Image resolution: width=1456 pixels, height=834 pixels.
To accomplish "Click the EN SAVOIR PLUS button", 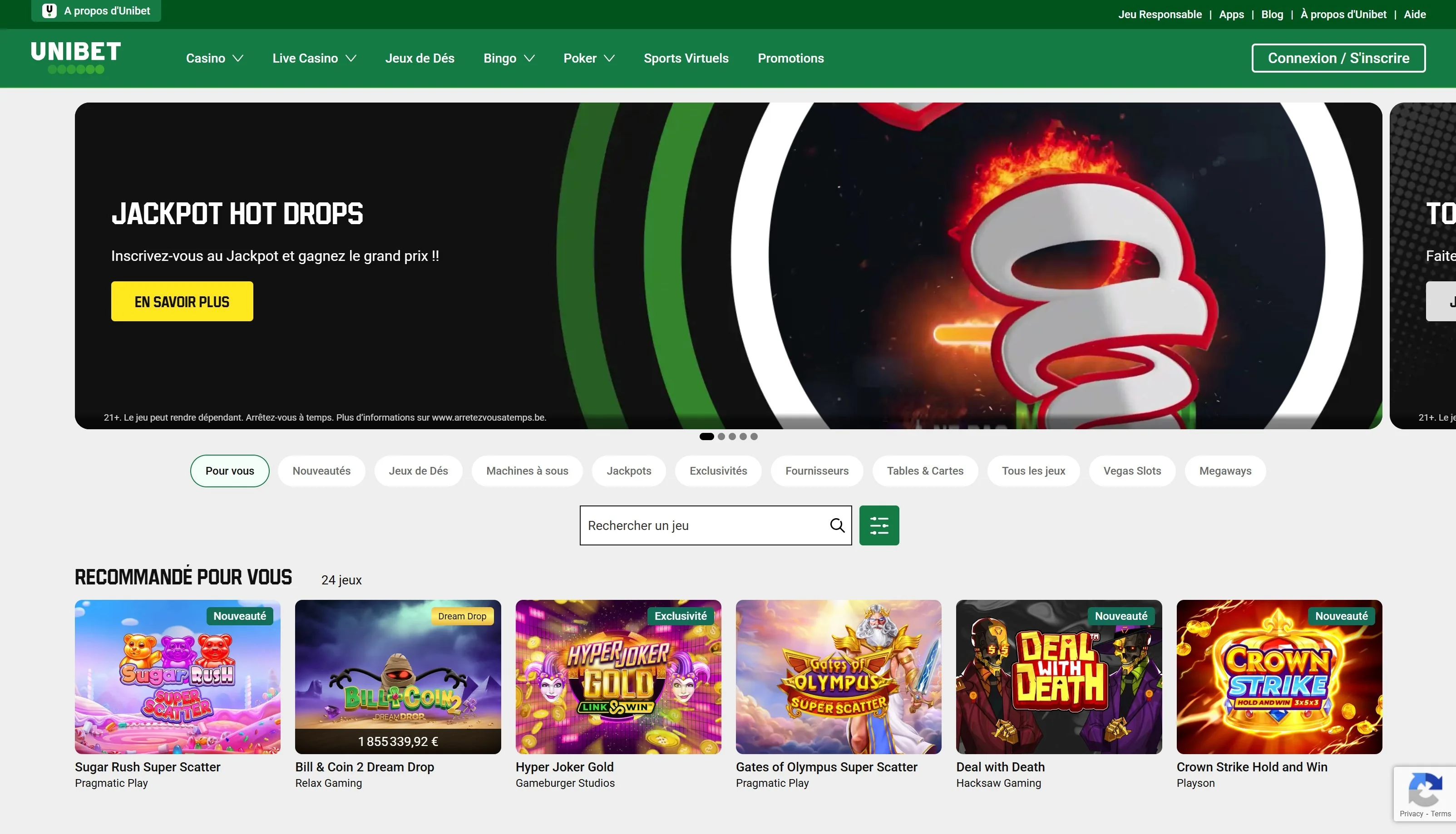I will pos(182,301).
